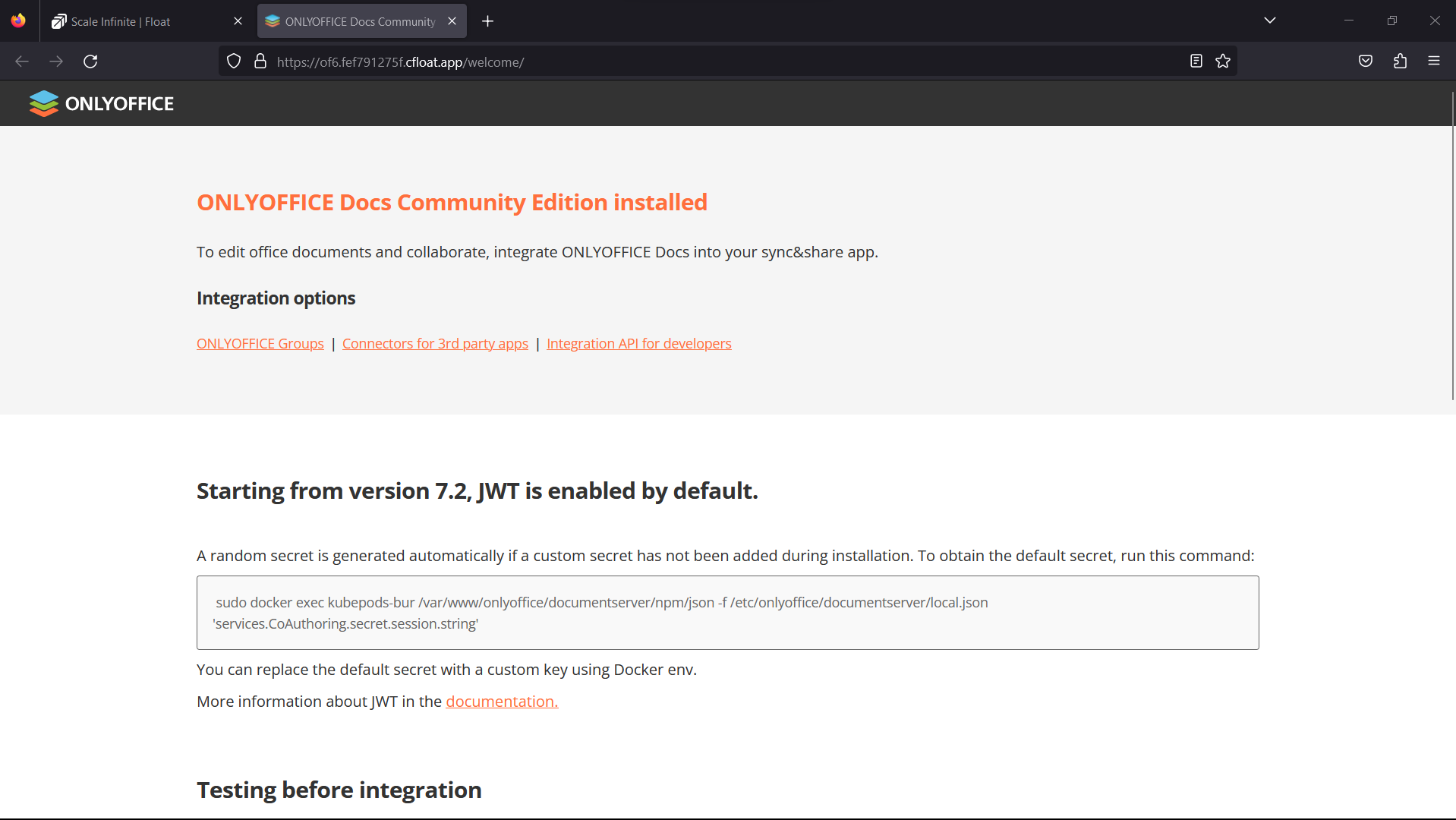Switch to Scale Infinite | Float tab
The height and width of the screenshot is (820, 1456).
[x=147, y=21]
